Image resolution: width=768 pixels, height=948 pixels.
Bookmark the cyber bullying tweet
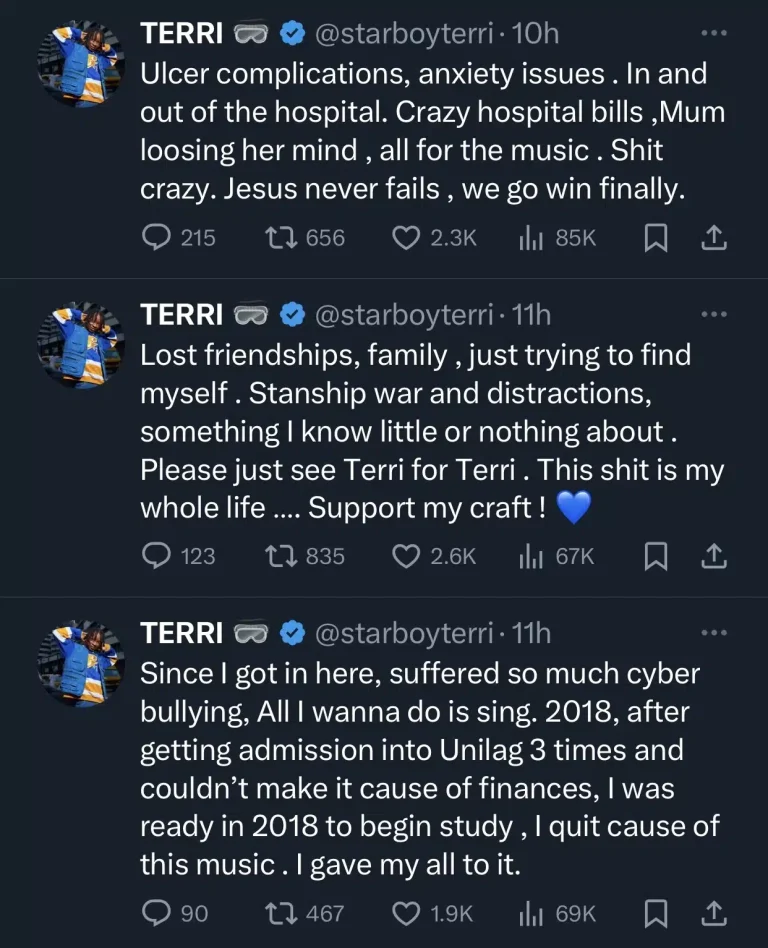click(x=655, y=913)
